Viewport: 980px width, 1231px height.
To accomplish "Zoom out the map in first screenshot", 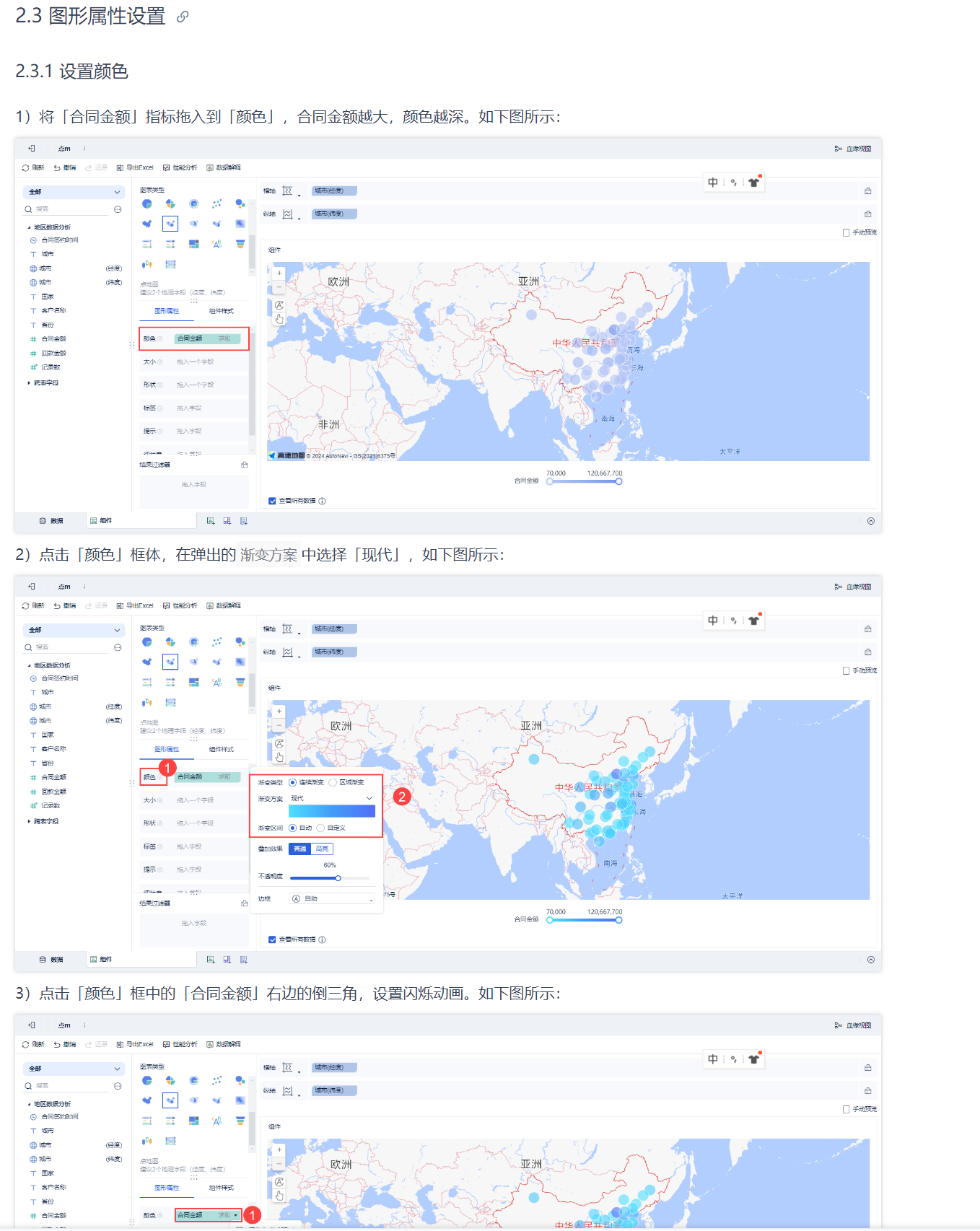I will (279, 287).
